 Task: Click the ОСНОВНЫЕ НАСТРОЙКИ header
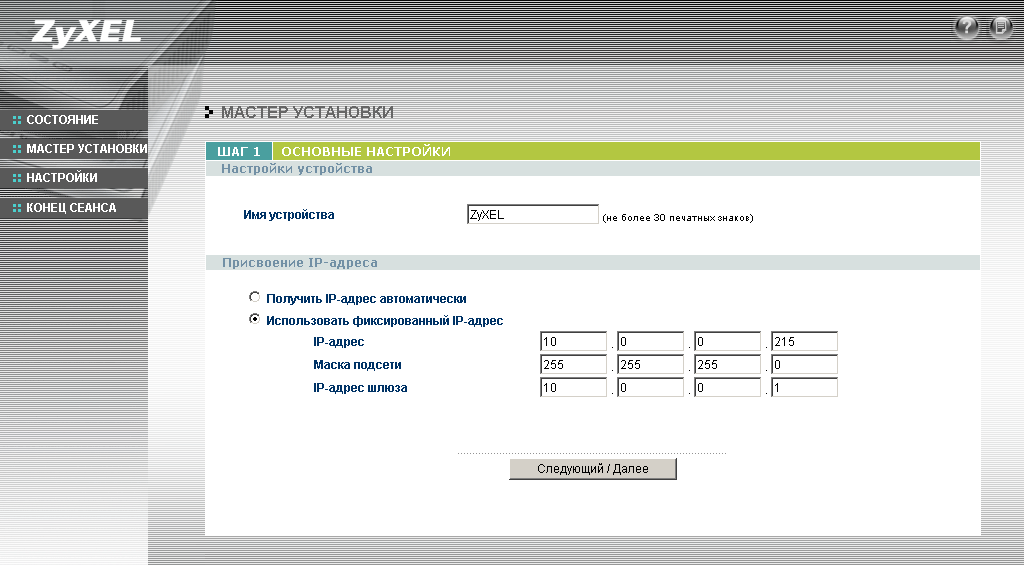point(366,152)
